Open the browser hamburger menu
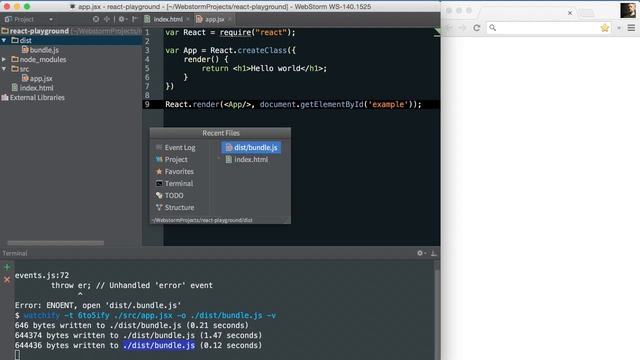This screenshot has height=360, width=640. (631, 28)
